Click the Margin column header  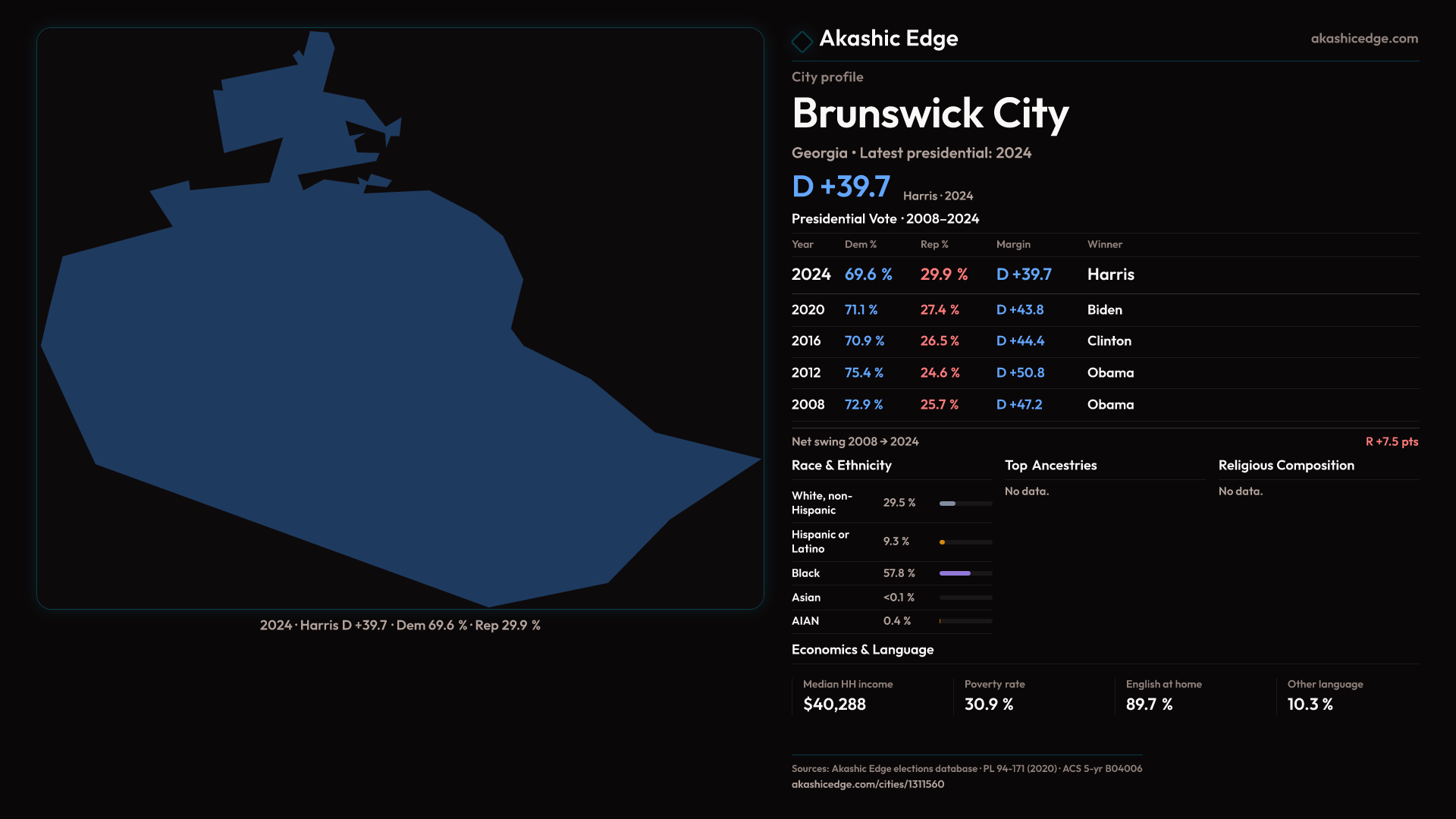[1013, 244]
